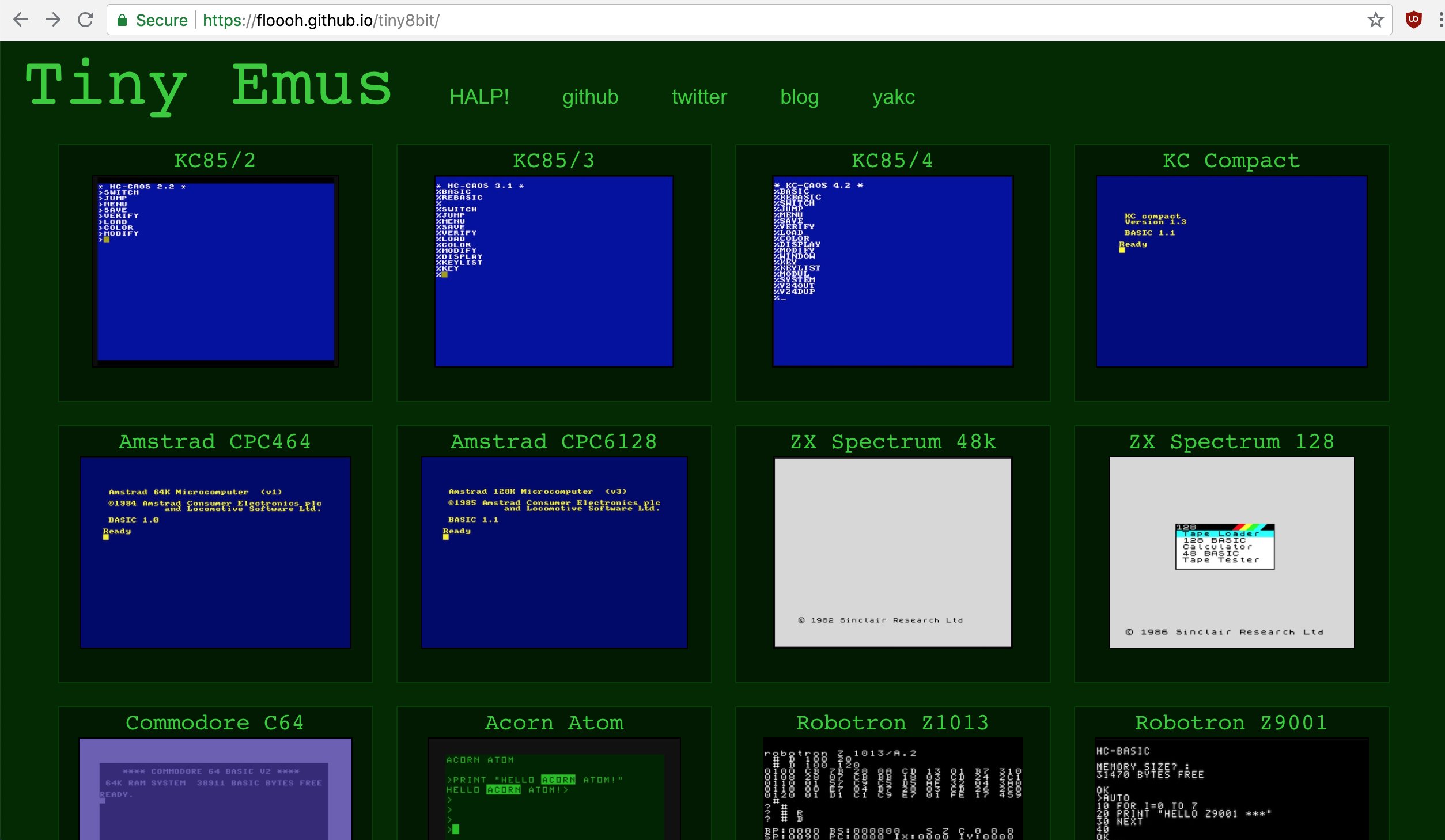Viewport: 1445px width, 840px height.
Task: Open the twitter link
Action: tap(699, 97)
